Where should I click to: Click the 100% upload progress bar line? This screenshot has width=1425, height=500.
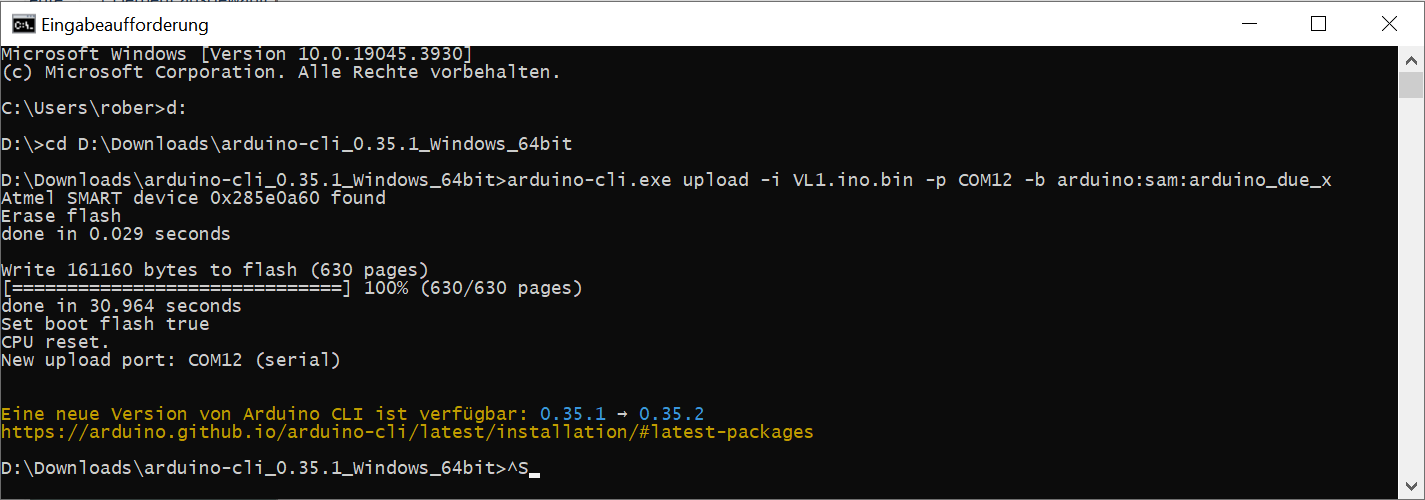point(292,288)
